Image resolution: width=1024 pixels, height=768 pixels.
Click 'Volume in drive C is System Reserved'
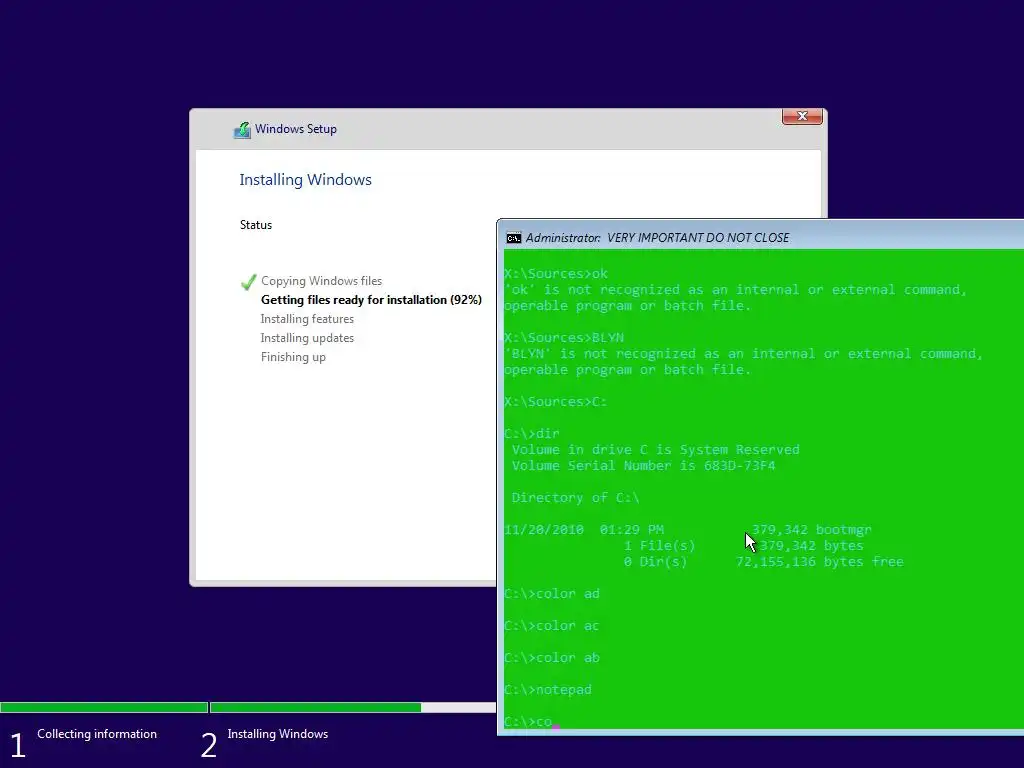pyautogui.click(x=655, y=450)
